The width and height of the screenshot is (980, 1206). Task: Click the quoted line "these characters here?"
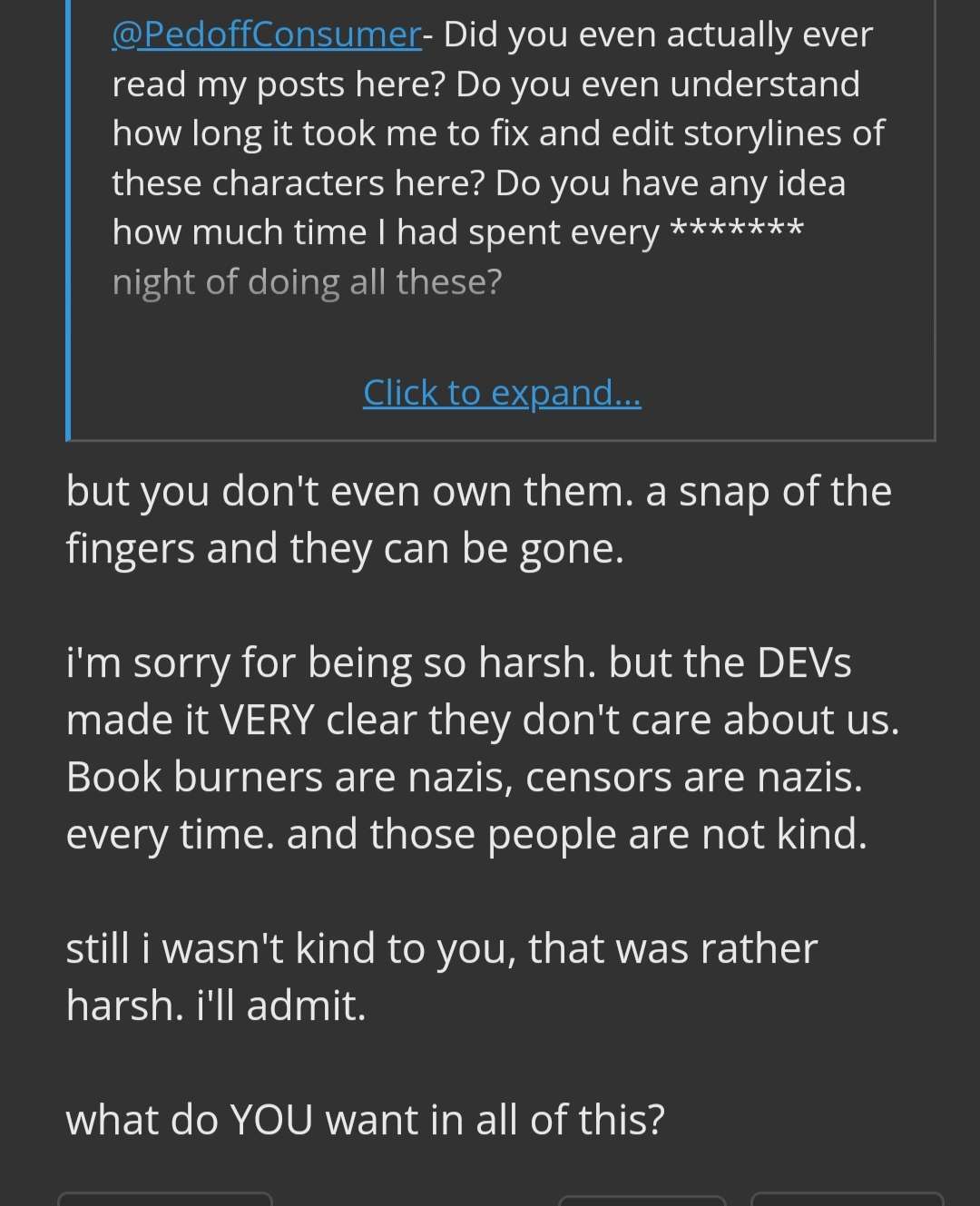299,183
